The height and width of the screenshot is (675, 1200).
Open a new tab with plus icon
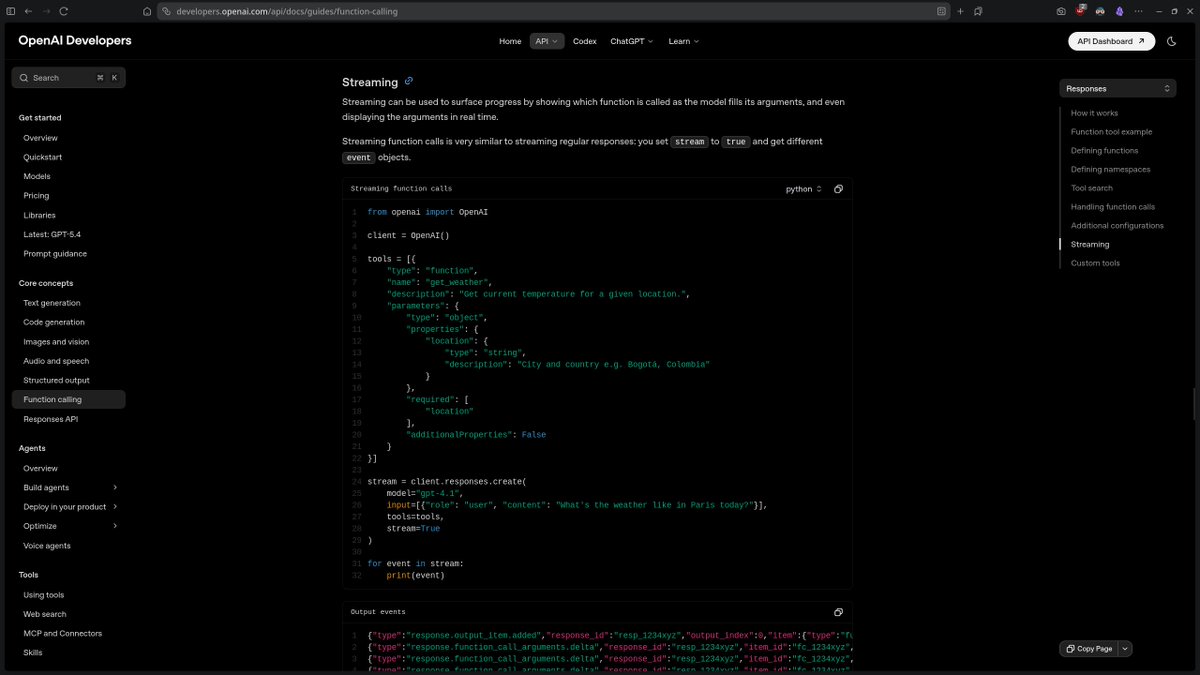point(961,11)
